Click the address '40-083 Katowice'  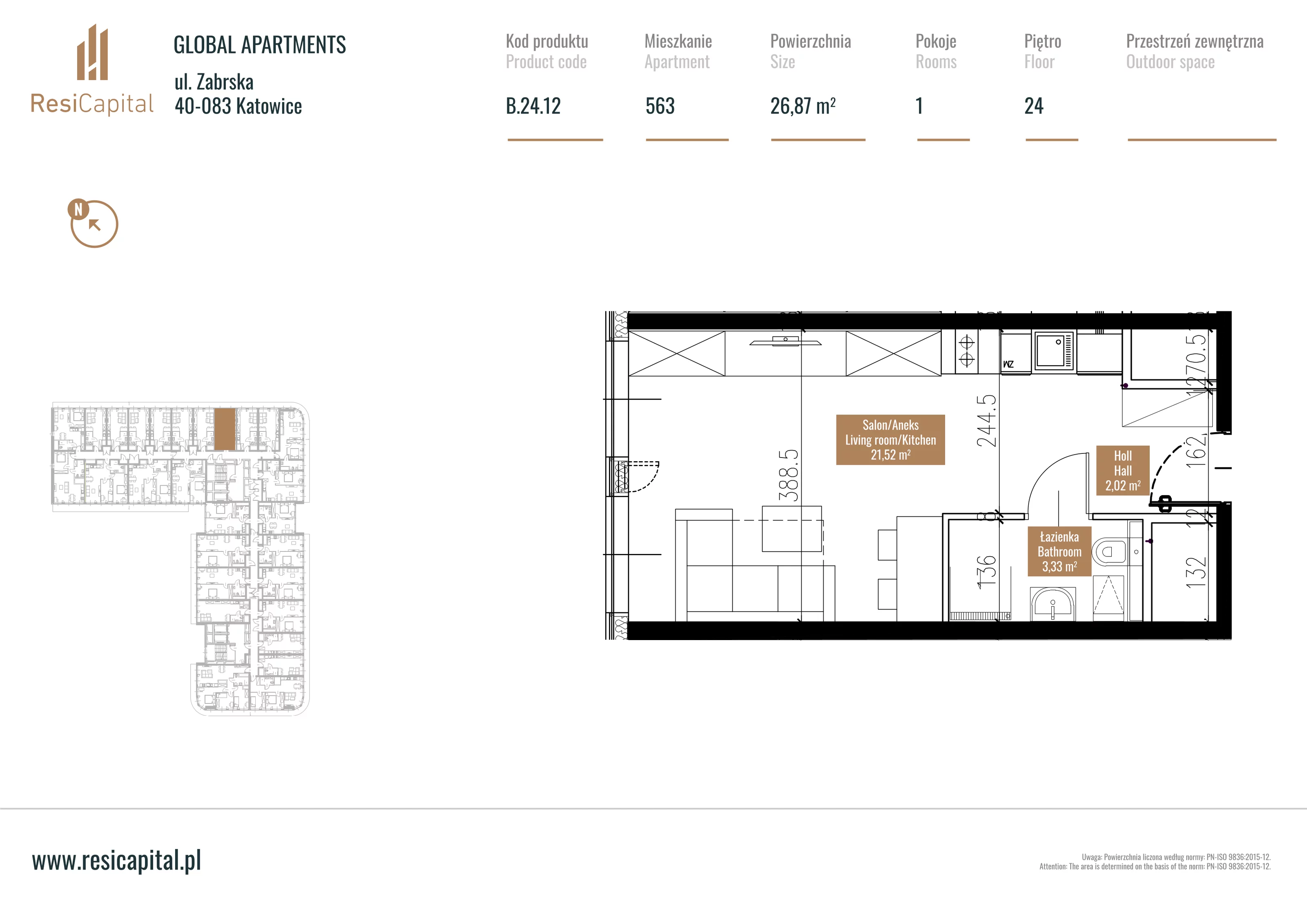[238, 106]
